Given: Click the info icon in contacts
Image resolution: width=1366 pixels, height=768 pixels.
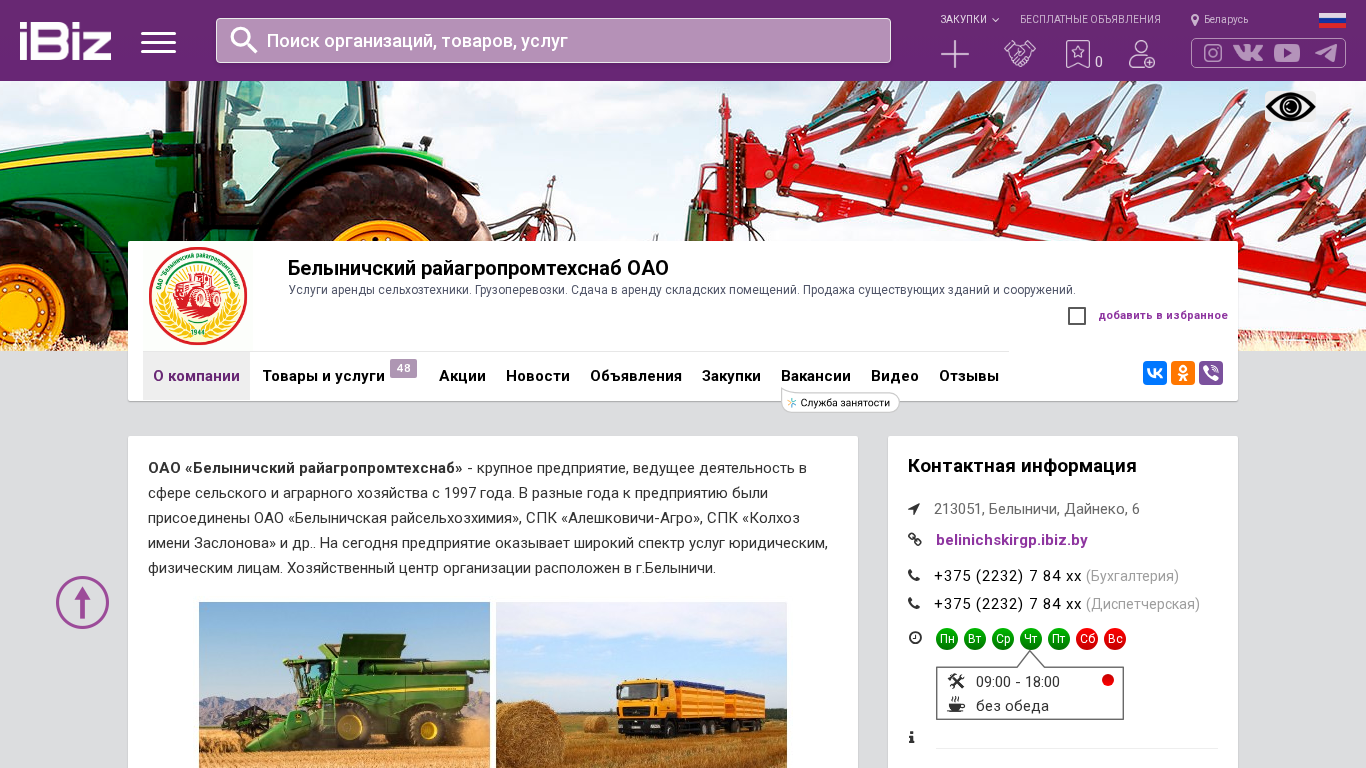Looking at the screenshot, I should tap(912, 738).
